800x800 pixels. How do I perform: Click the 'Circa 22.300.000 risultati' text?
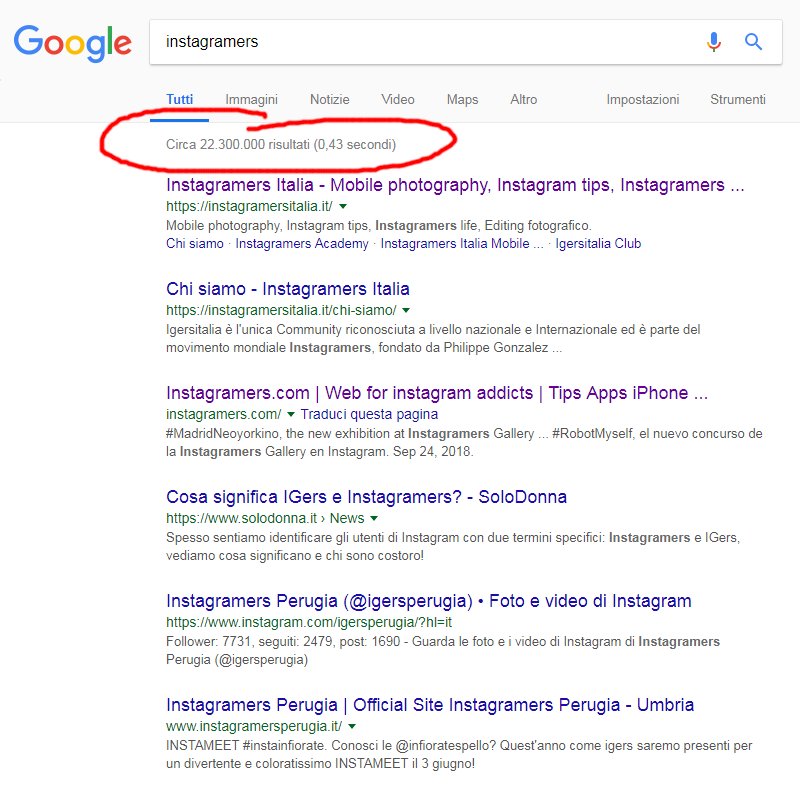click(238, 144)
